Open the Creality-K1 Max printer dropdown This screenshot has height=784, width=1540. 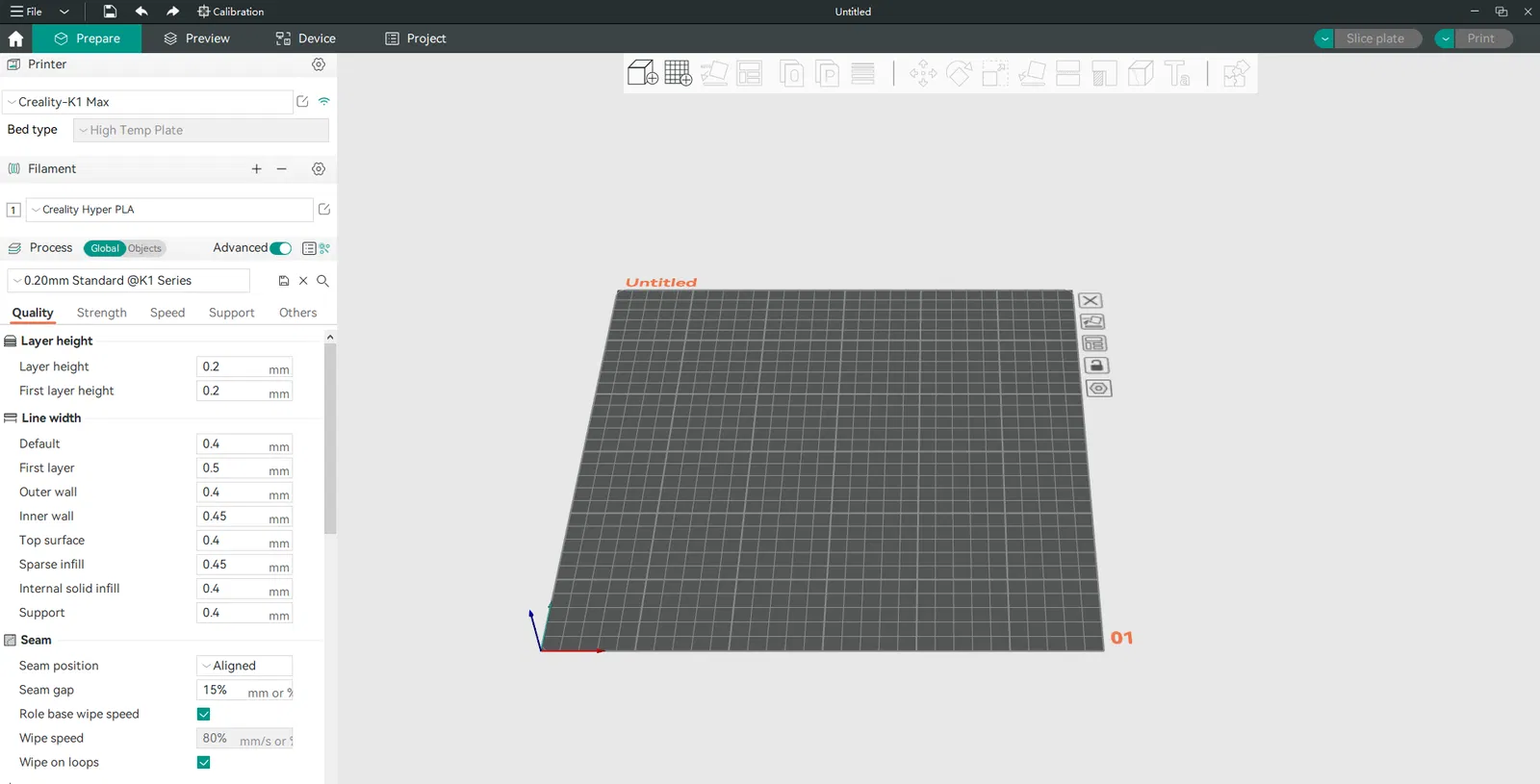click(x=148, y=102)
